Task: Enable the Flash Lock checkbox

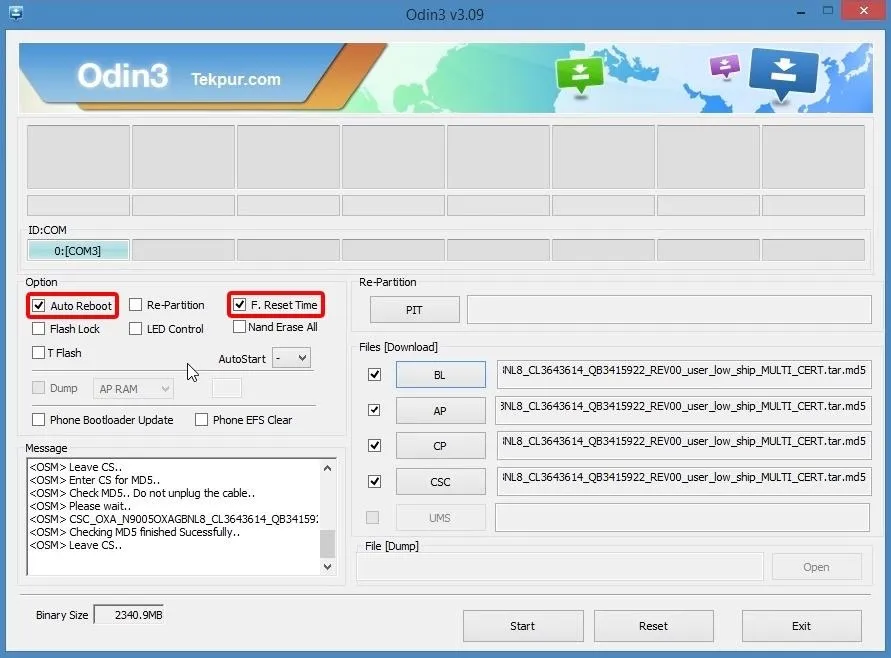Action: (39, 329)
